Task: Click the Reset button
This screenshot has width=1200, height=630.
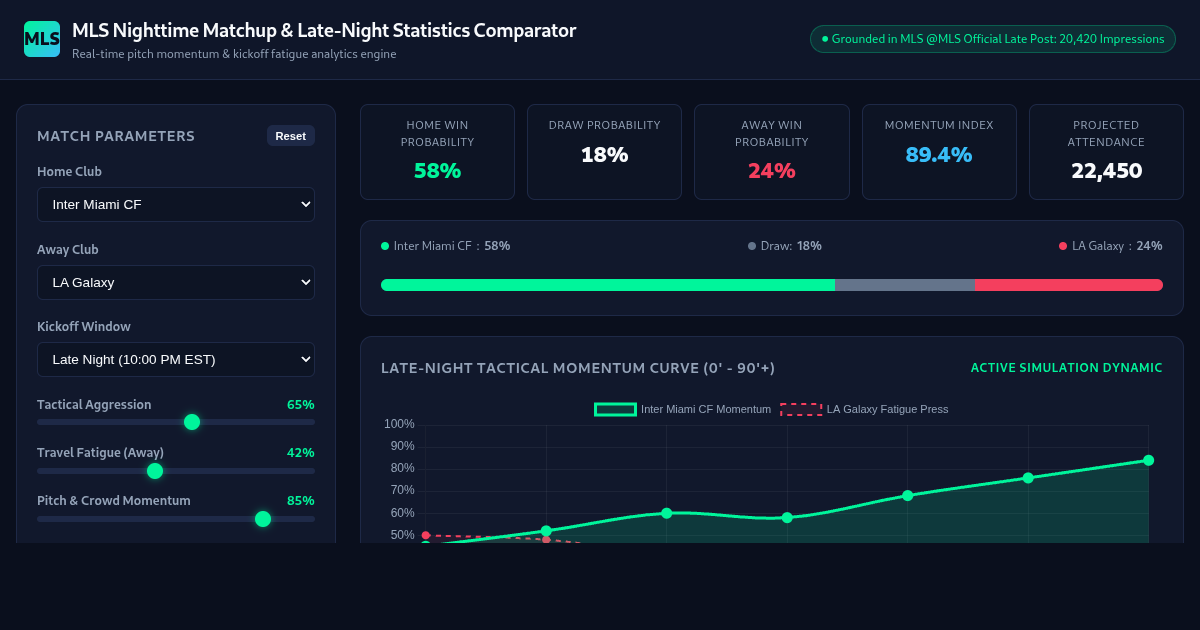Action: (291, 136)
